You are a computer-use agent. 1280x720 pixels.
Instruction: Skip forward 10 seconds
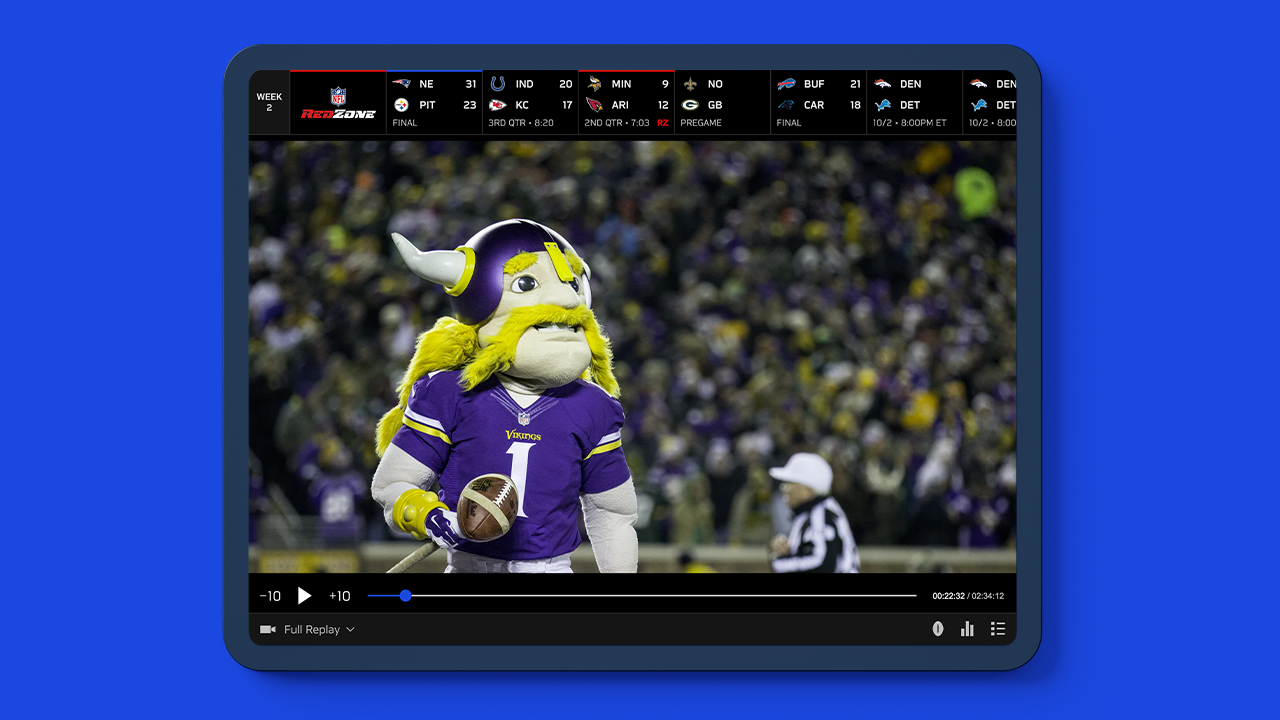(340, 596)
